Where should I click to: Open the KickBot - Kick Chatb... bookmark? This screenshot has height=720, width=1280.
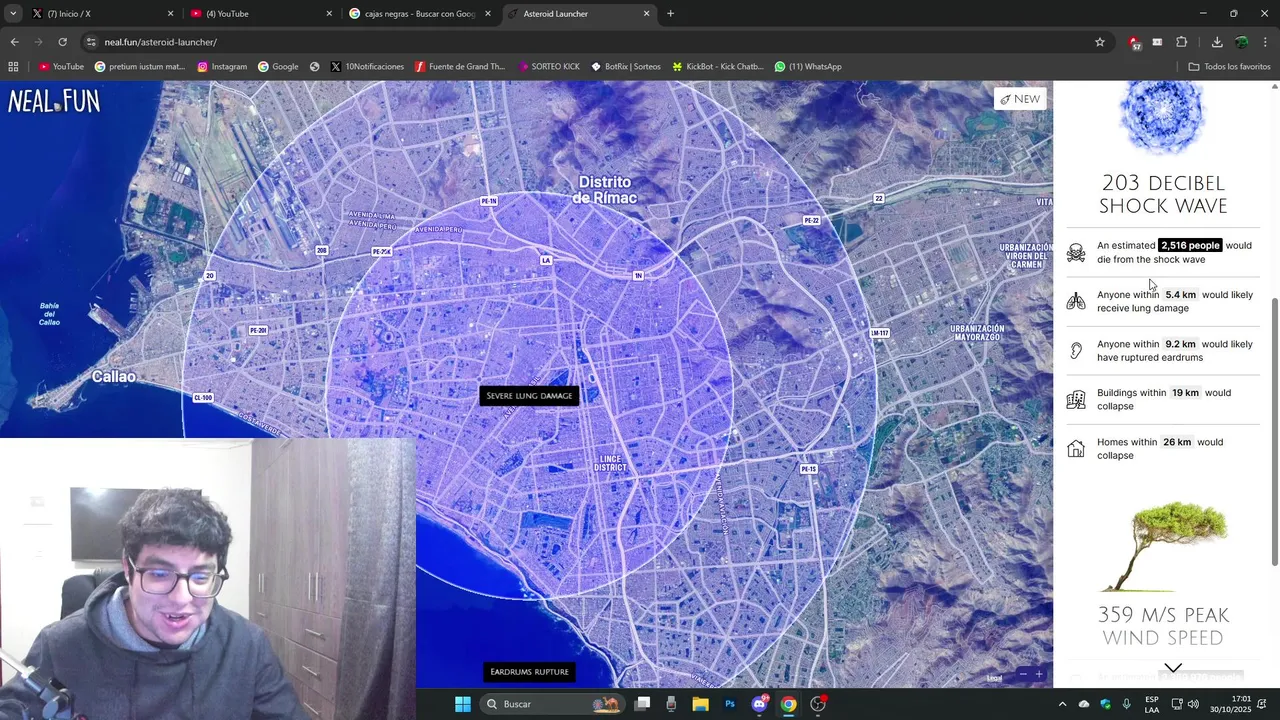tap(718, 67)
